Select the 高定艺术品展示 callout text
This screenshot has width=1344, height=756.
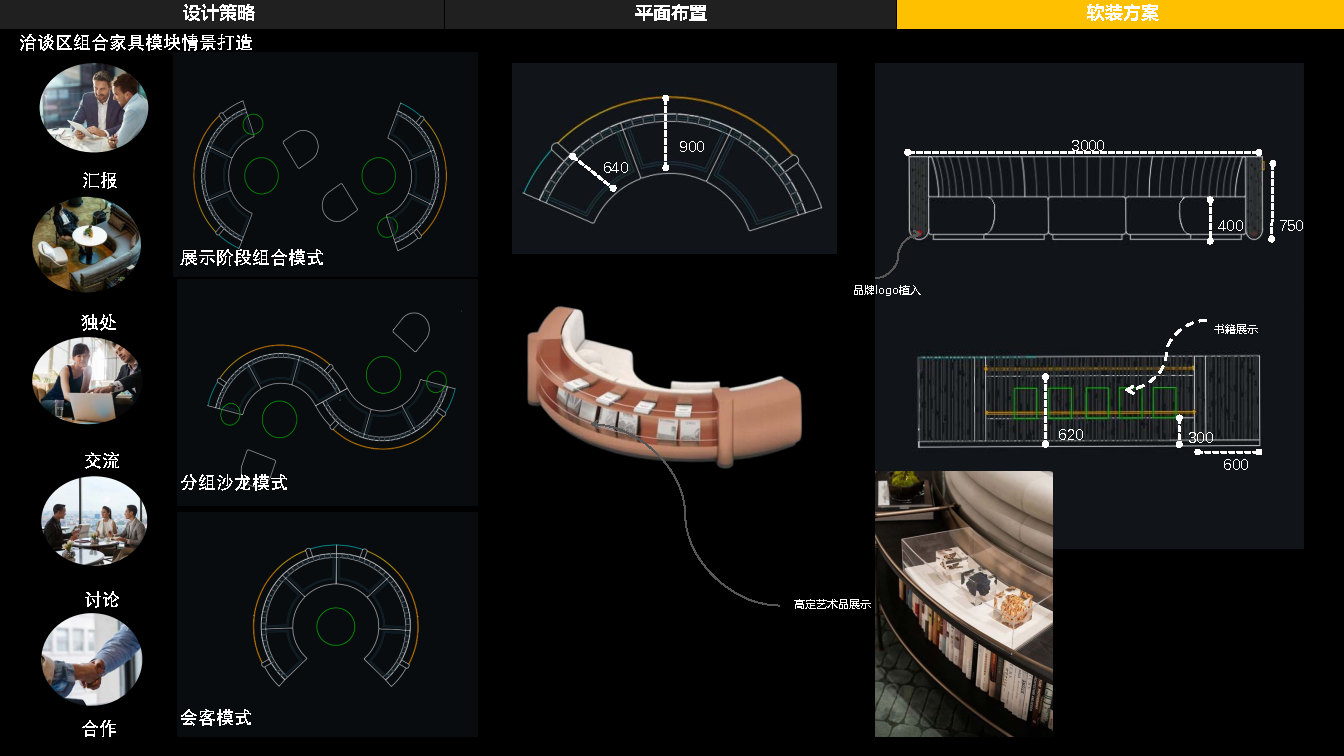pyautogui.click(x=832, y=604)
